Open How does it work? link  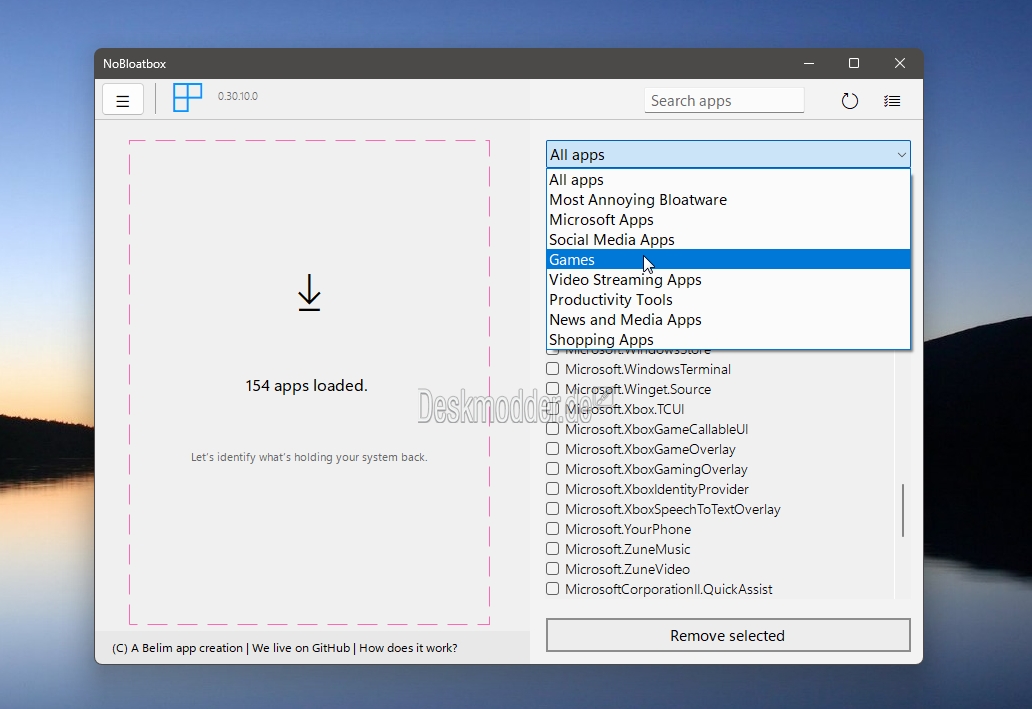pyautogui.click(x=408, y=648)
